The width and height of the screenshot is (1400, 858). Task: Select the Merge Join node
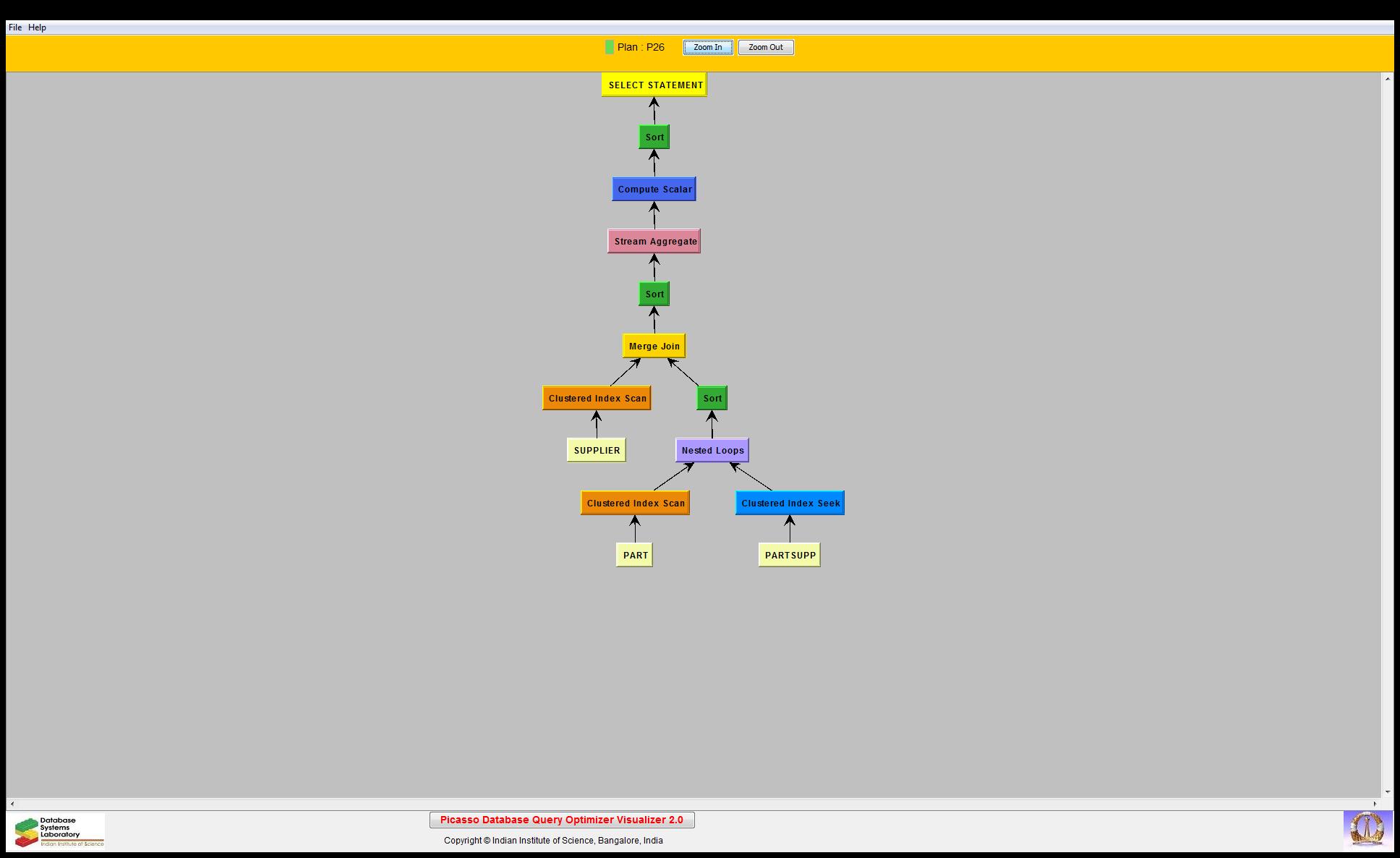654,346
